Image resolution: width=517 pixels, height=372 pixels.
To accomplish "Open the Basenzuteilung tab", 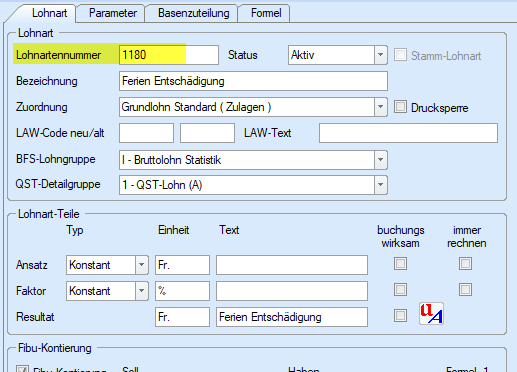I will [193, 13].
